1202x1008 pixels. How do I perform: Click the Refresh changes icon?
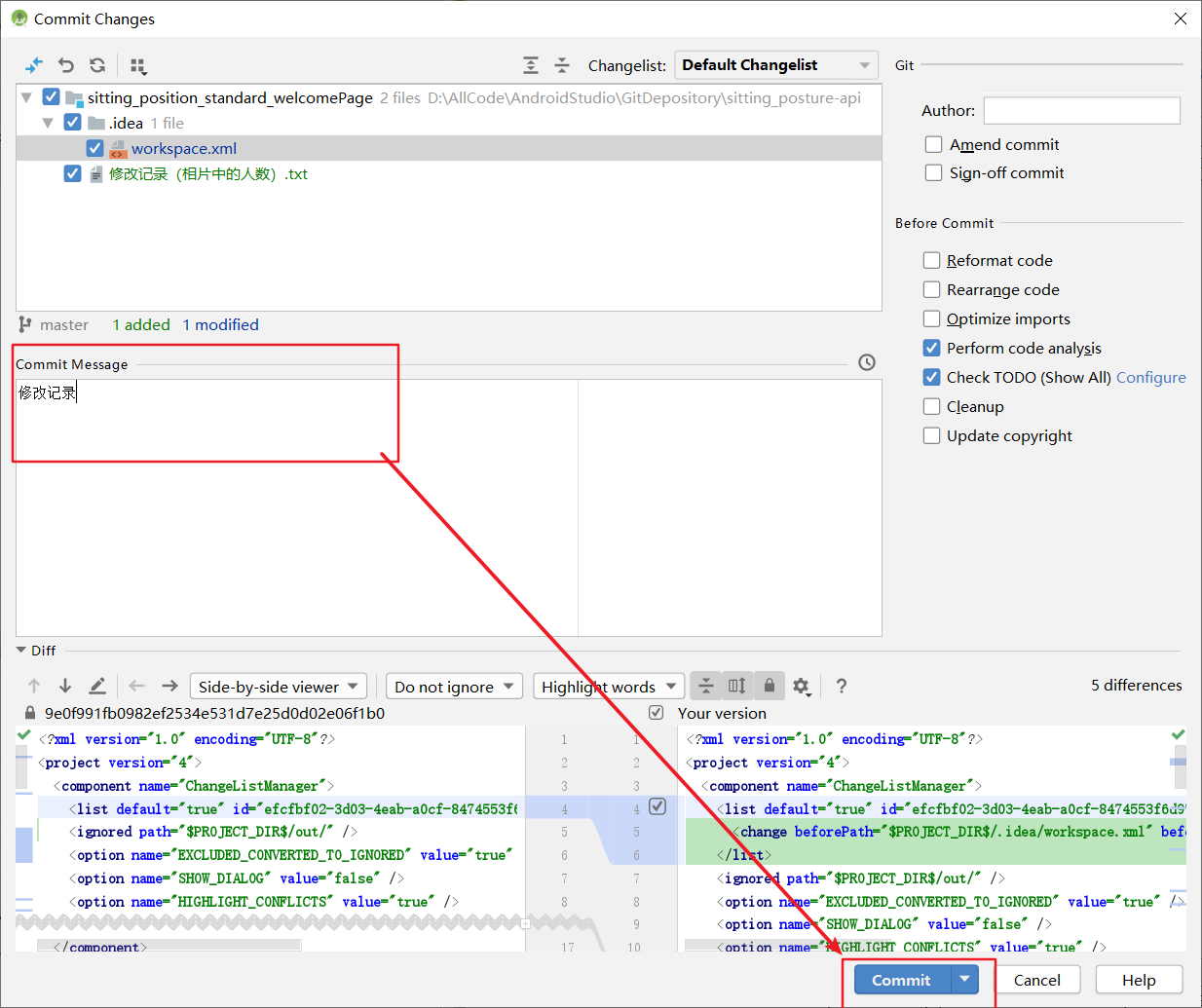coord(97,65)
